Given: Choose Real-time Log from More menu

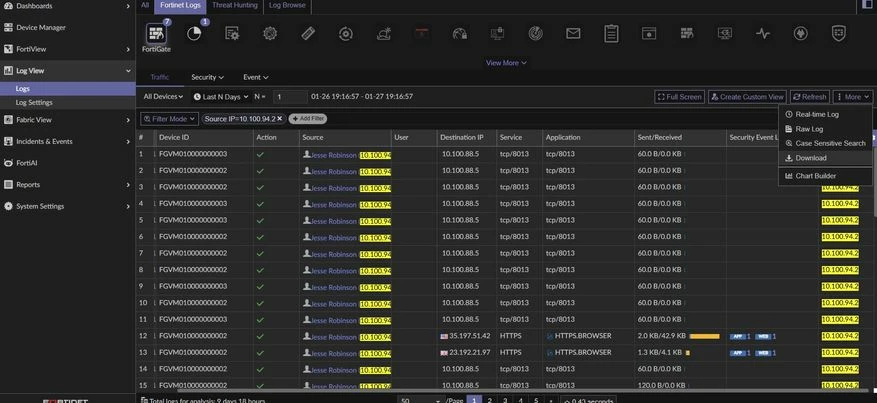Looking at the screenshot, I should coord(825,114).
